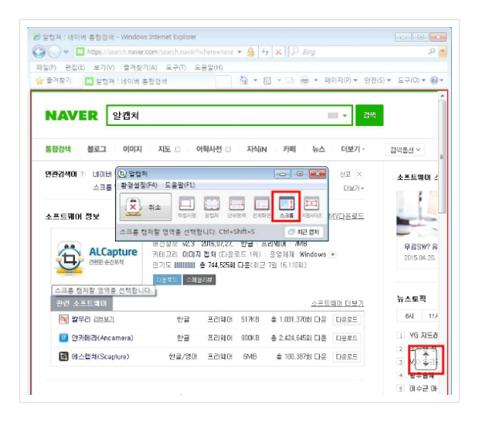Click the green 검색 search button
Screen dimensions: 479x422
[x=369, y=115]
